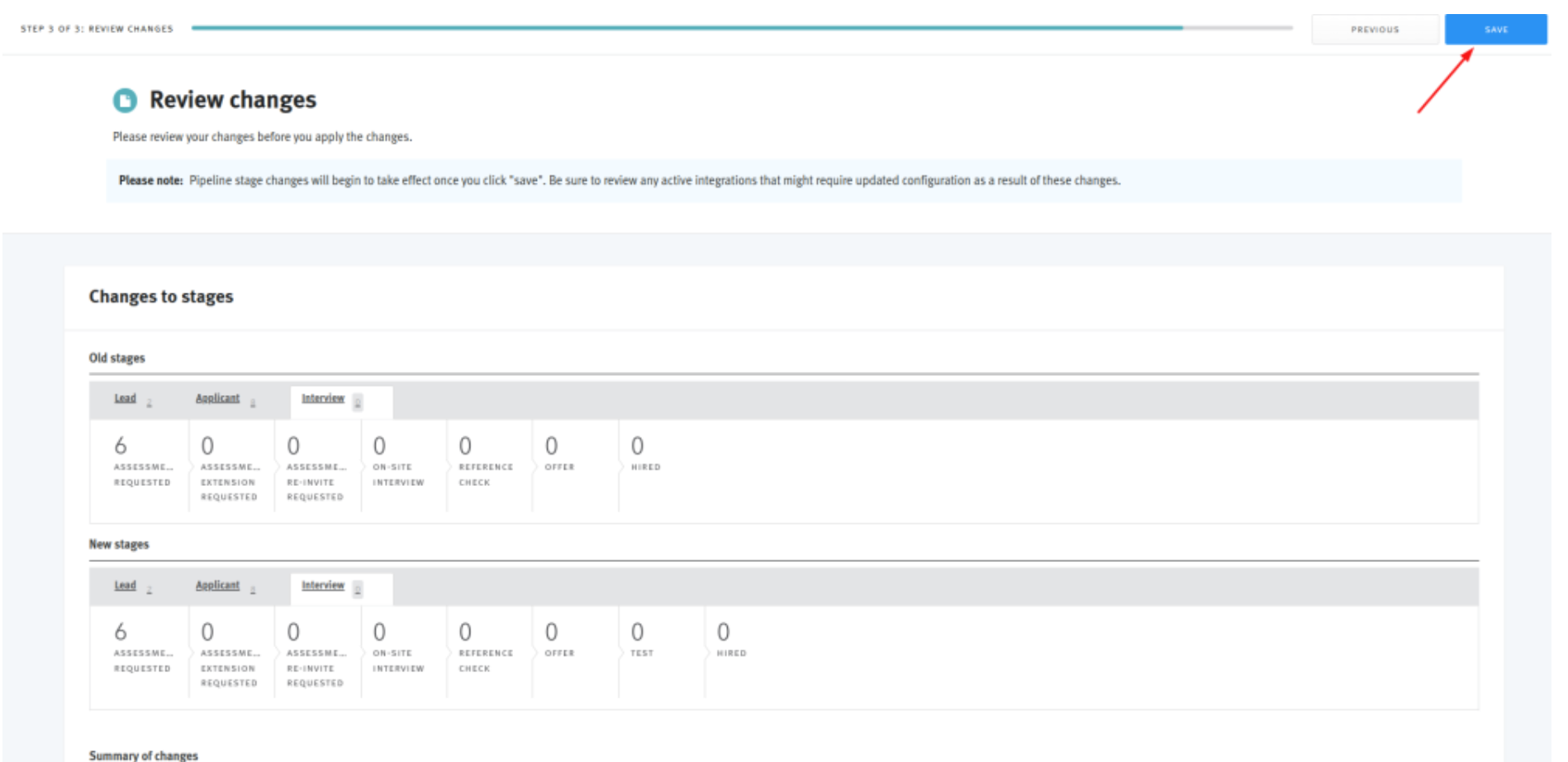The image size is (1568, 762).
Task: Click the icon beside Interview in old stages
Action: click(x=357, y=402)
